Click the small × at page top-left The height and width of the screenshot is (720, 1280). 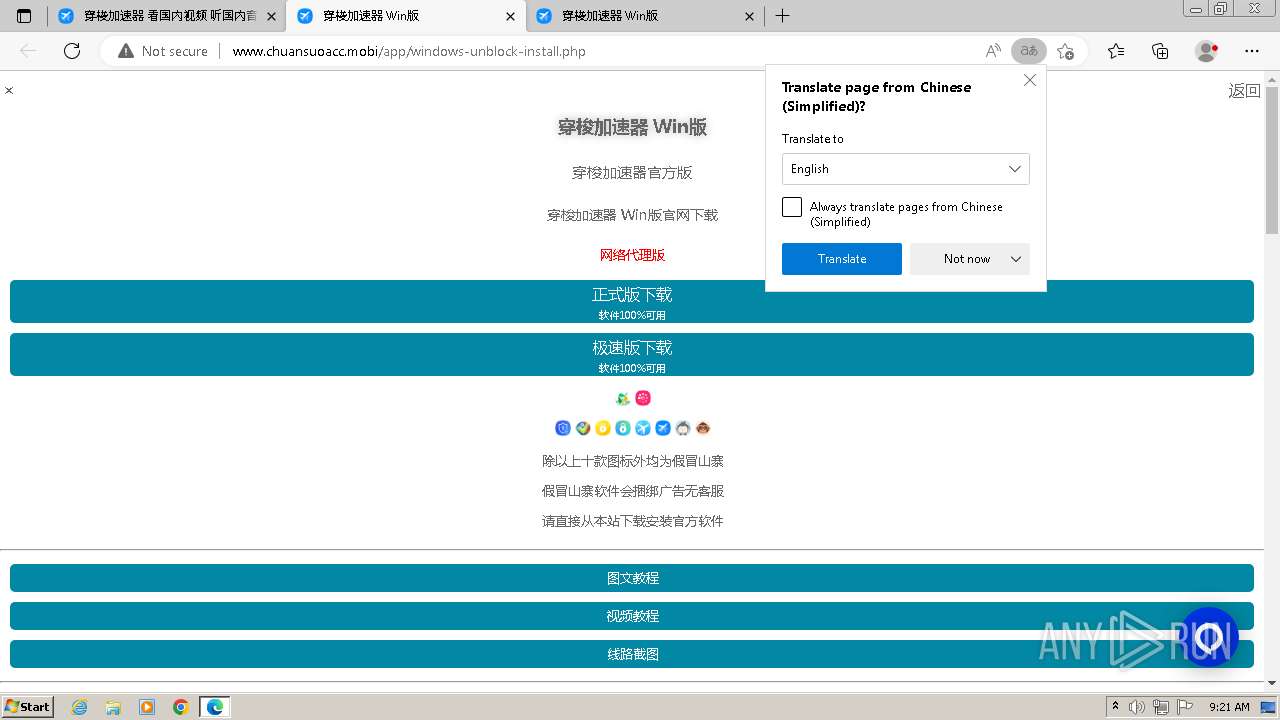point(9,90)
